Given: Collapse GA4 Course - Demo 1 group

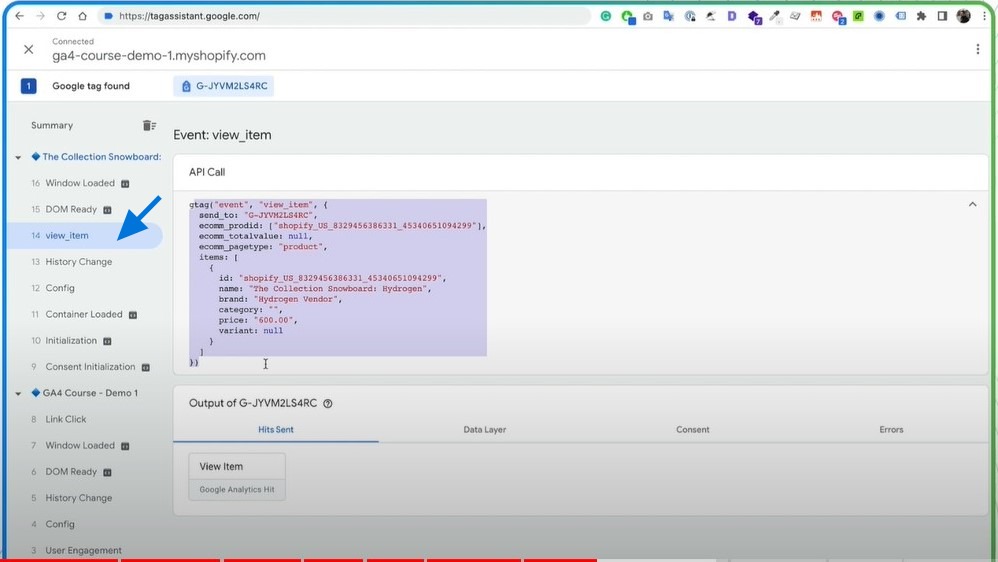Looking at the screenshot, I should [x=18, y=393].
